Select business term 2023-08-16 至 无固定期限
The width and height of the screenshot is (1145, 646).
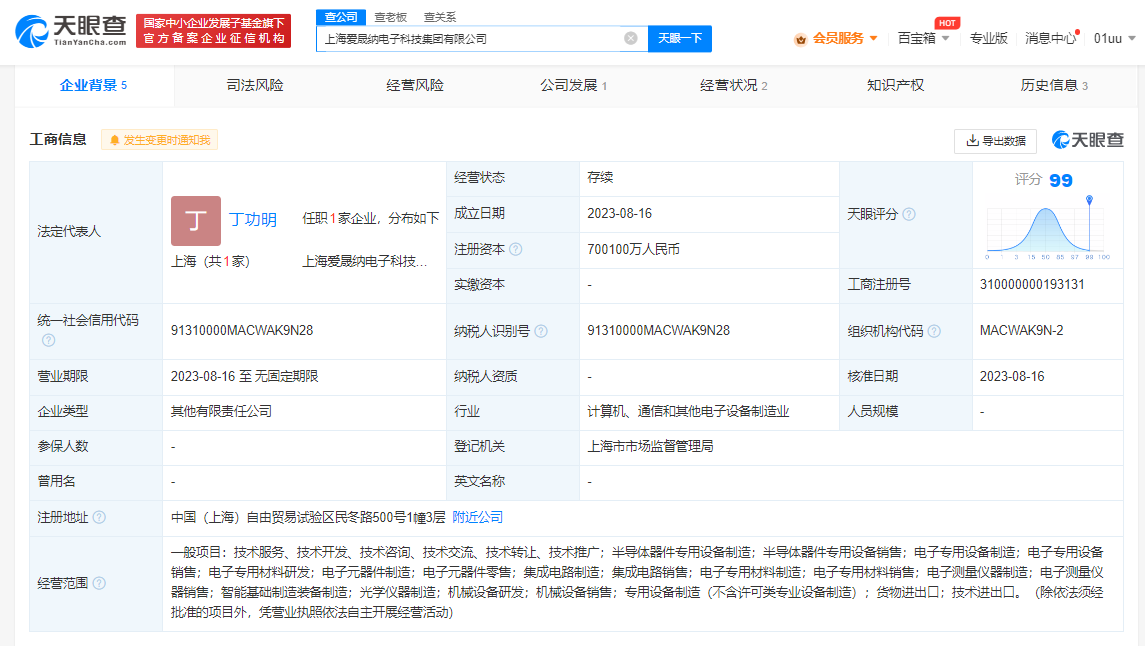(245, 377)
